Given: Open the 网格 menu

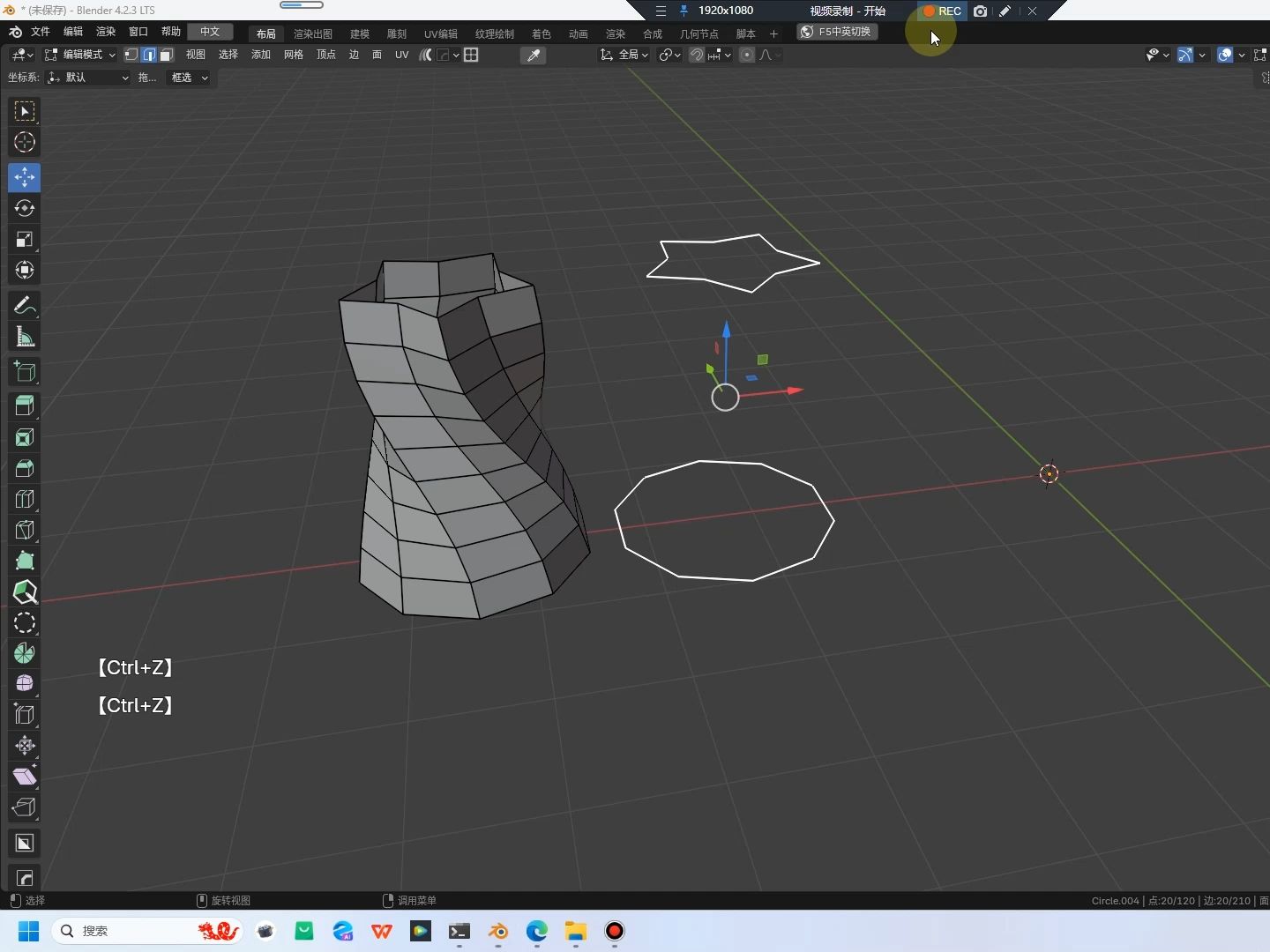Looking at the screenshot, I should pos(292,54).
